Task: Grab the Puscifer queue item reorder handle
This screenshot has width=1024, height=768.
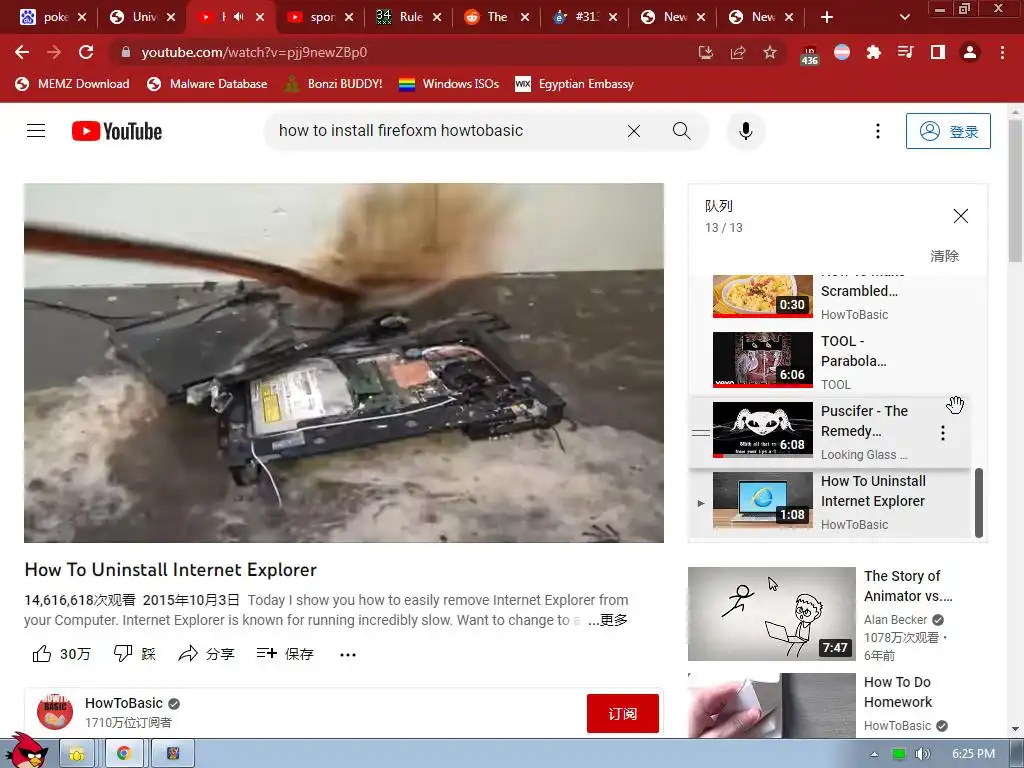Action: click(701, 432)
